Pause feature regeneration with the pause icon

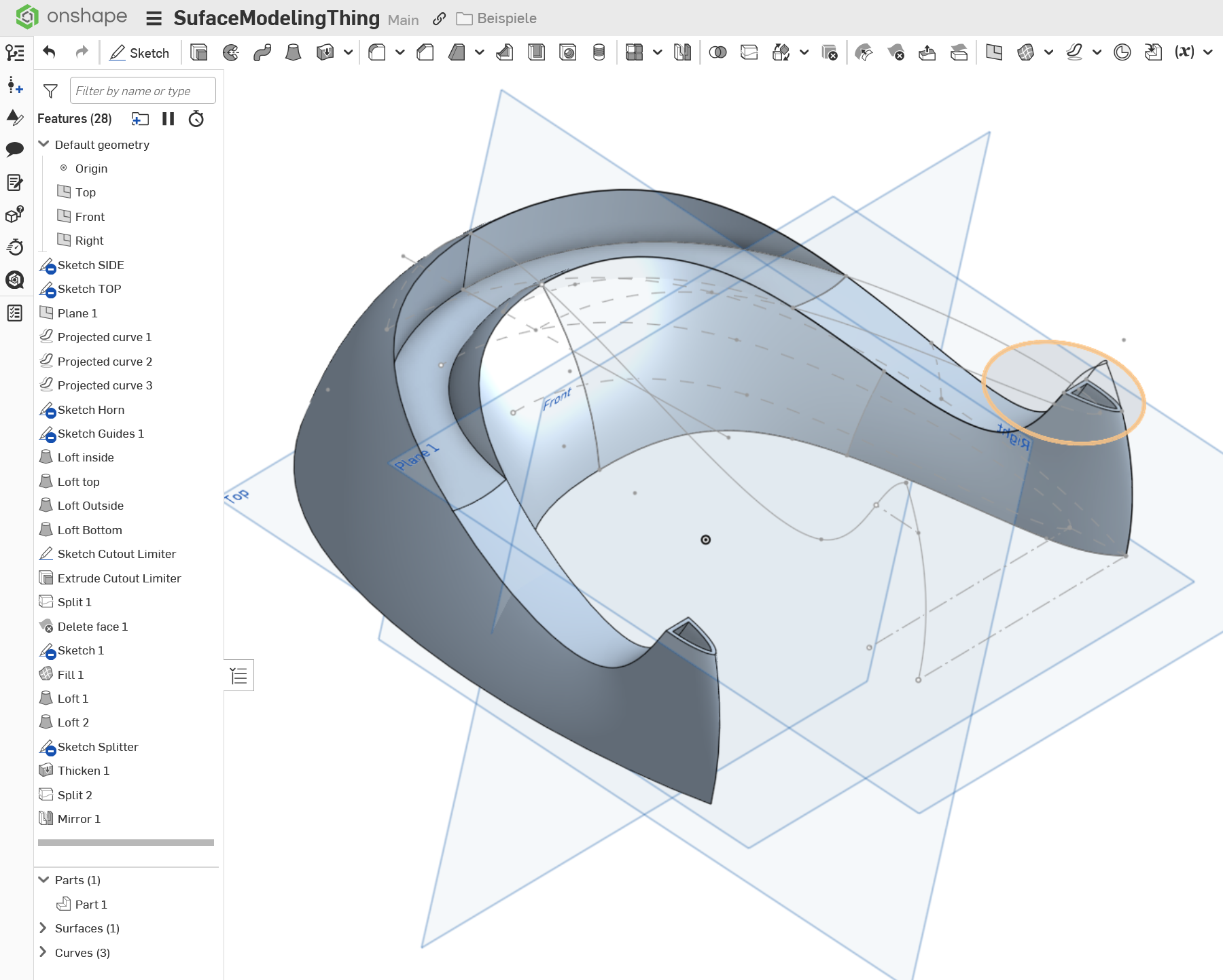tap(169, 119)
